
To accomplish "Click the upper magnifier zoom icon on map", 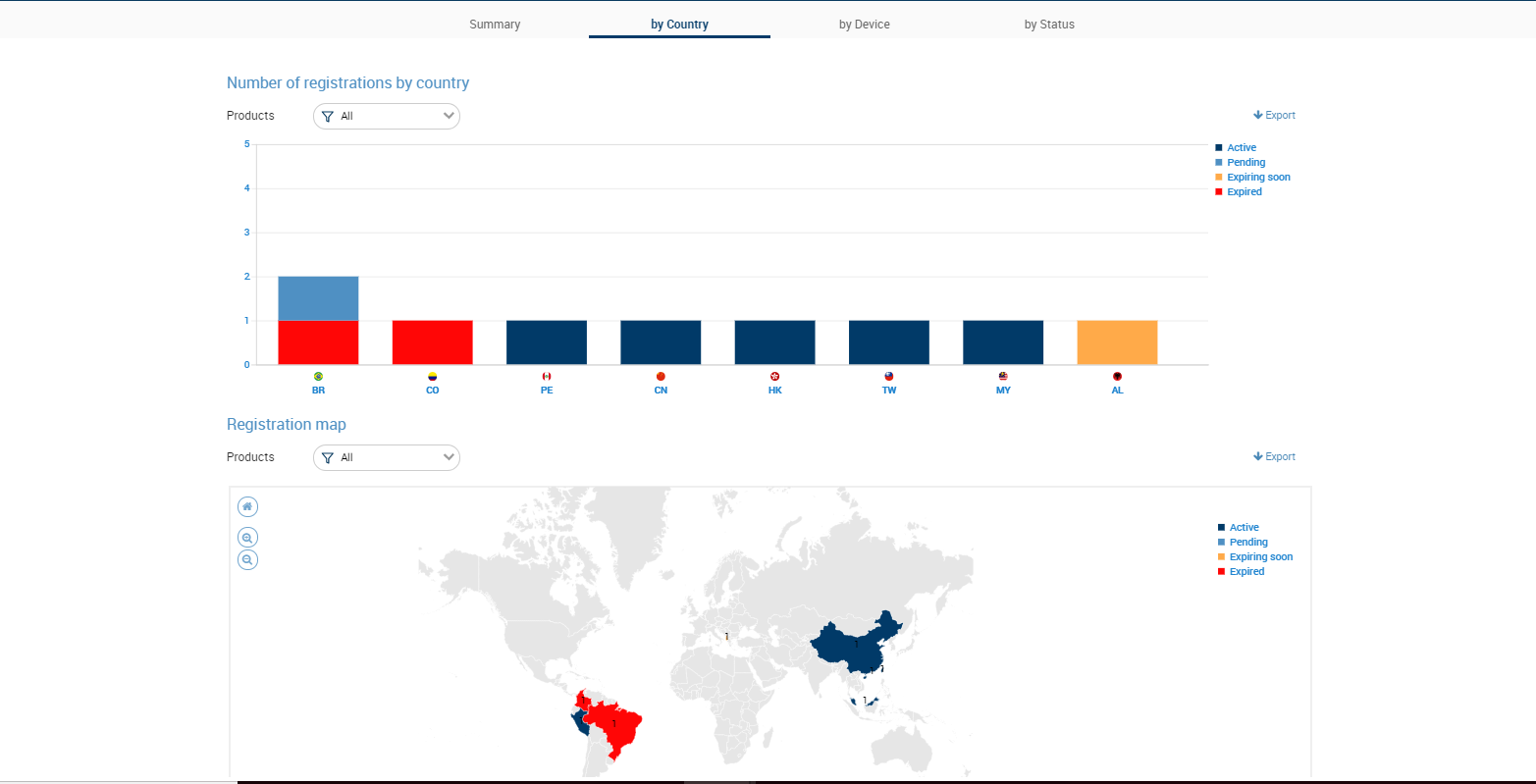I will [247, 538].
